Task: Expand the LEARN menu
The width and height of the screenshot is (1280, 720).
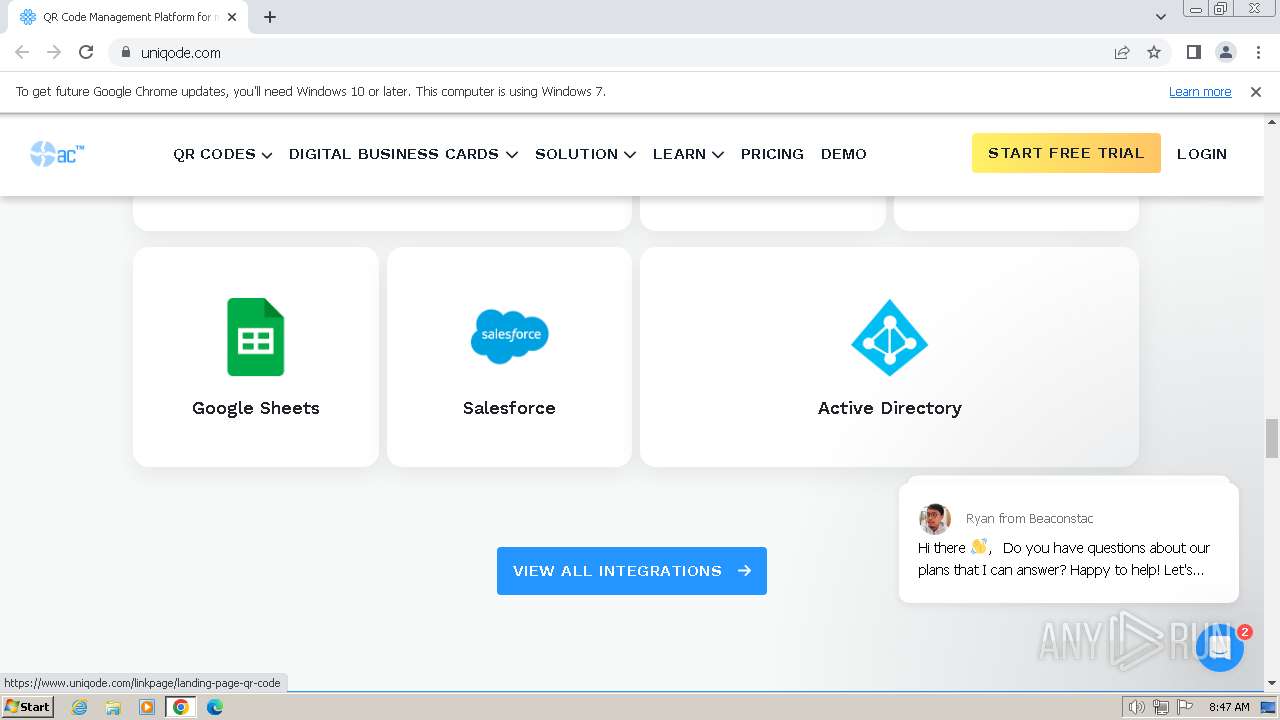Action: pyautogui.click(x=688, y=154)
